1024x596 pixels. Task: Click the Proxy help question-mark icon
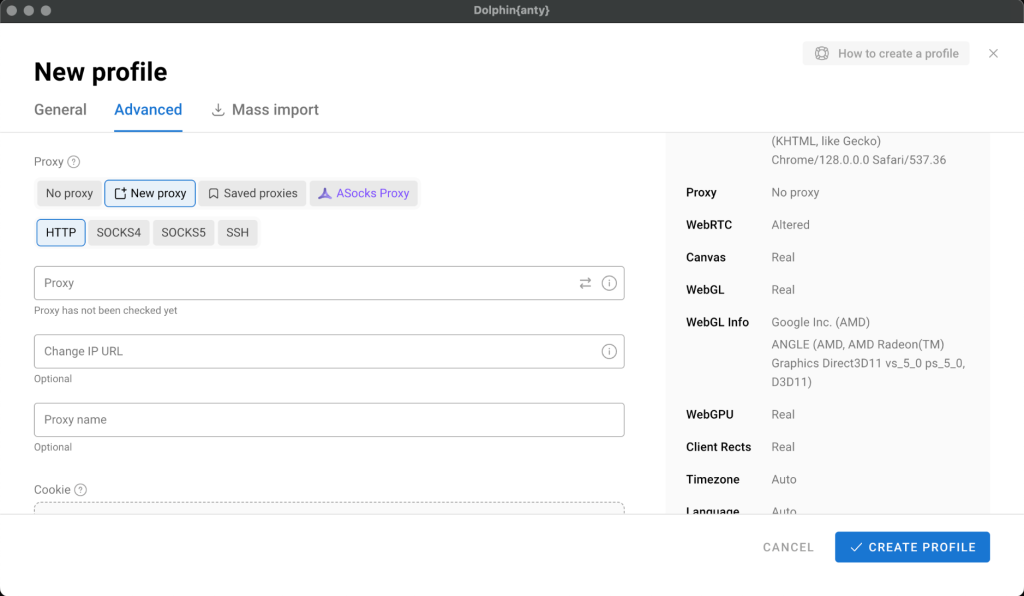tap(74, 162)
